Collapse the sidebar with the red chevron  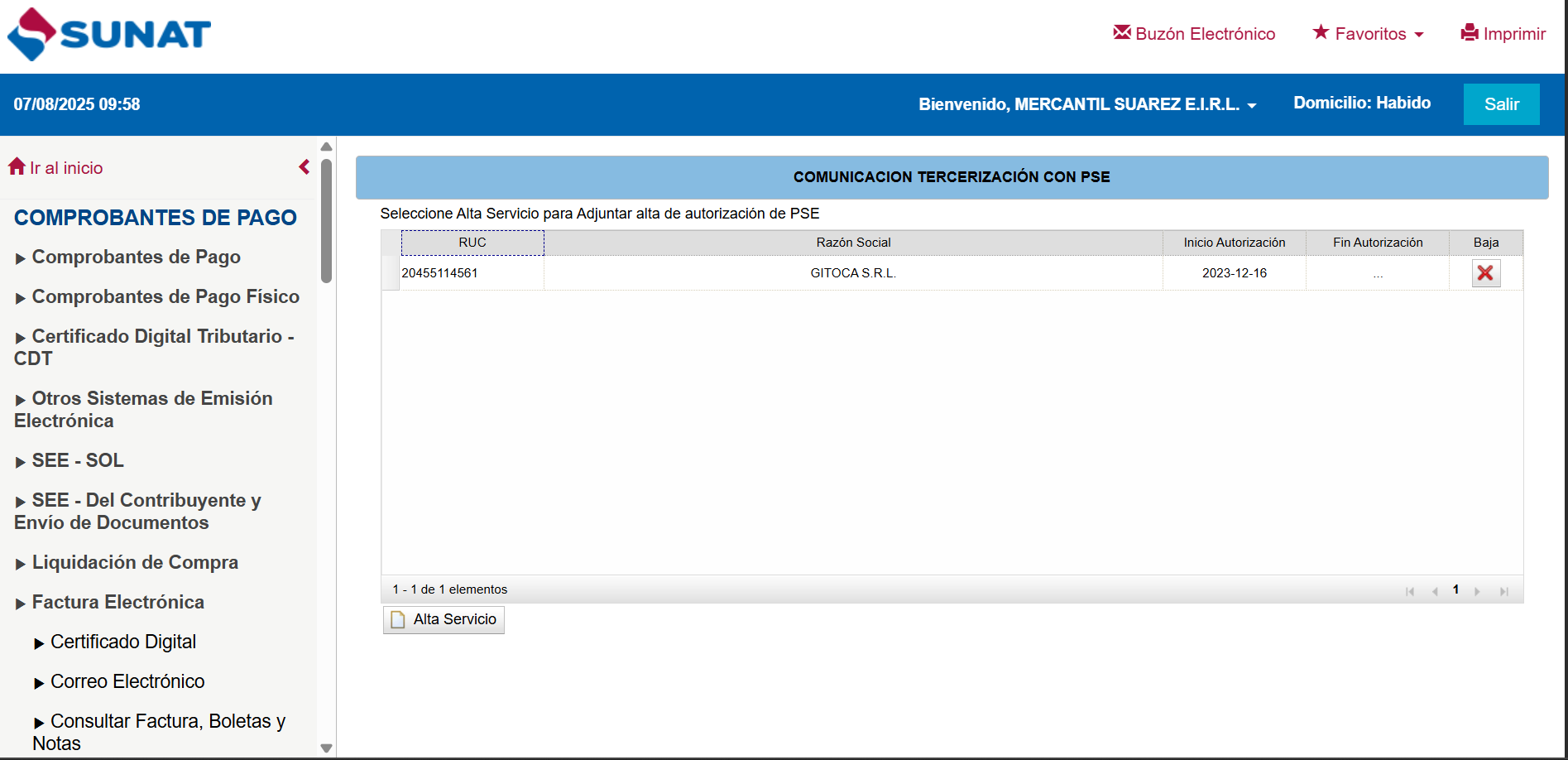tap(304, 167)
